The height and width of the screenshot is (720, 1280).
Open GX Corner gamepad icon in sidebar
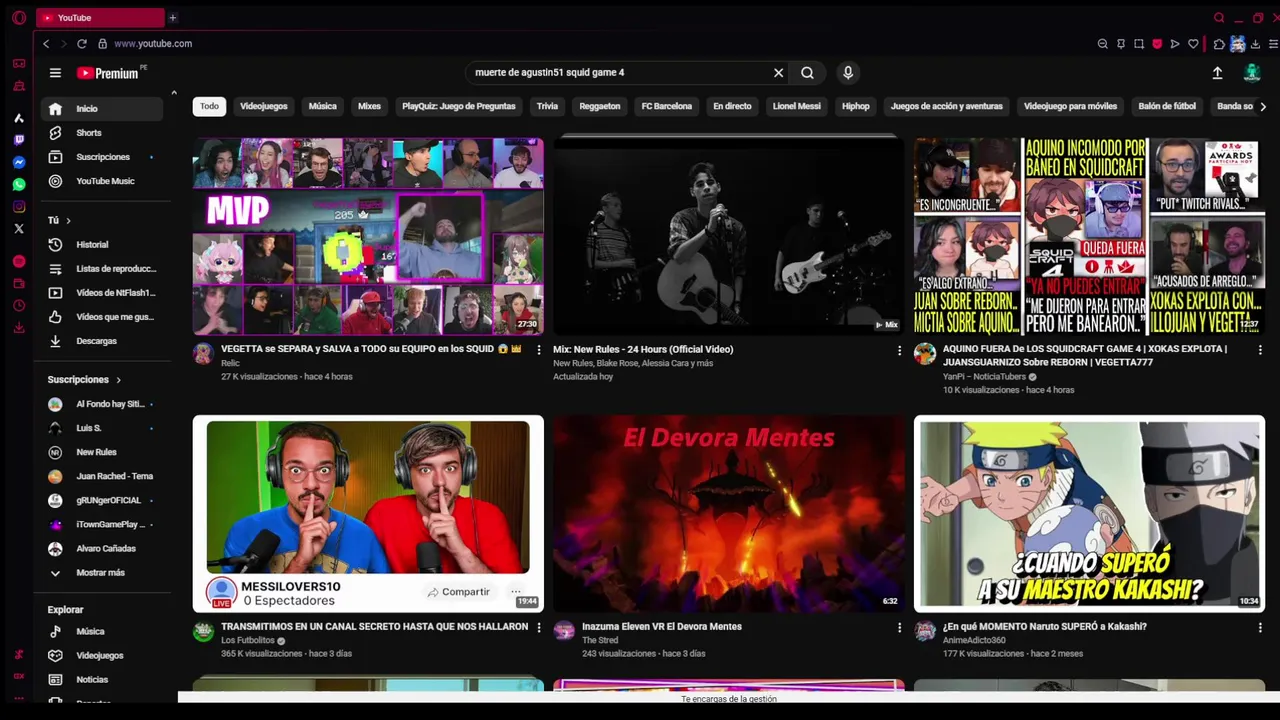coord(19,64)
